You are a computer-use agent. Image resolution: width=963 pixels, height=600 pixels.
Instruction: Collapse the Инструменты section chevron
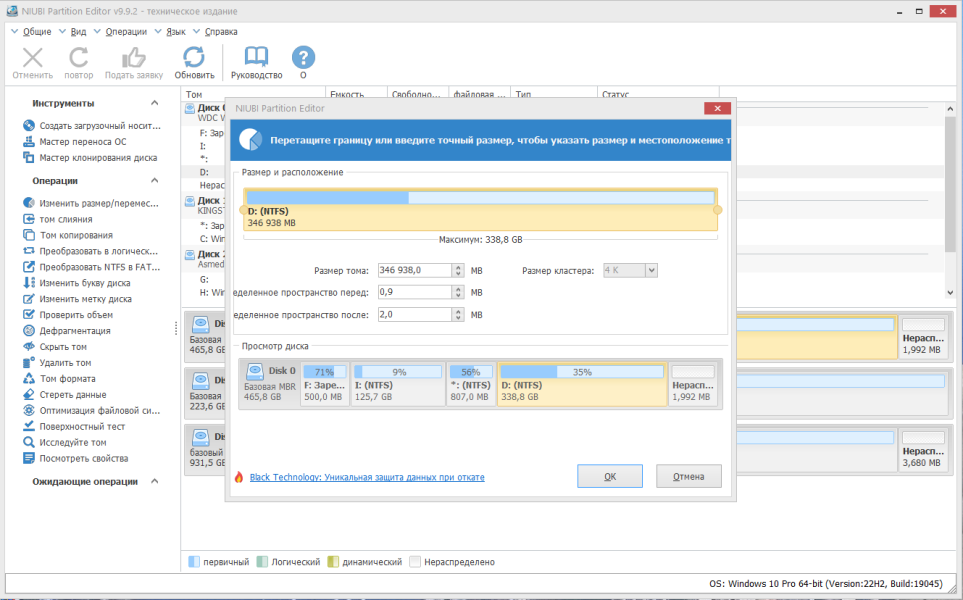click(155, 103)
